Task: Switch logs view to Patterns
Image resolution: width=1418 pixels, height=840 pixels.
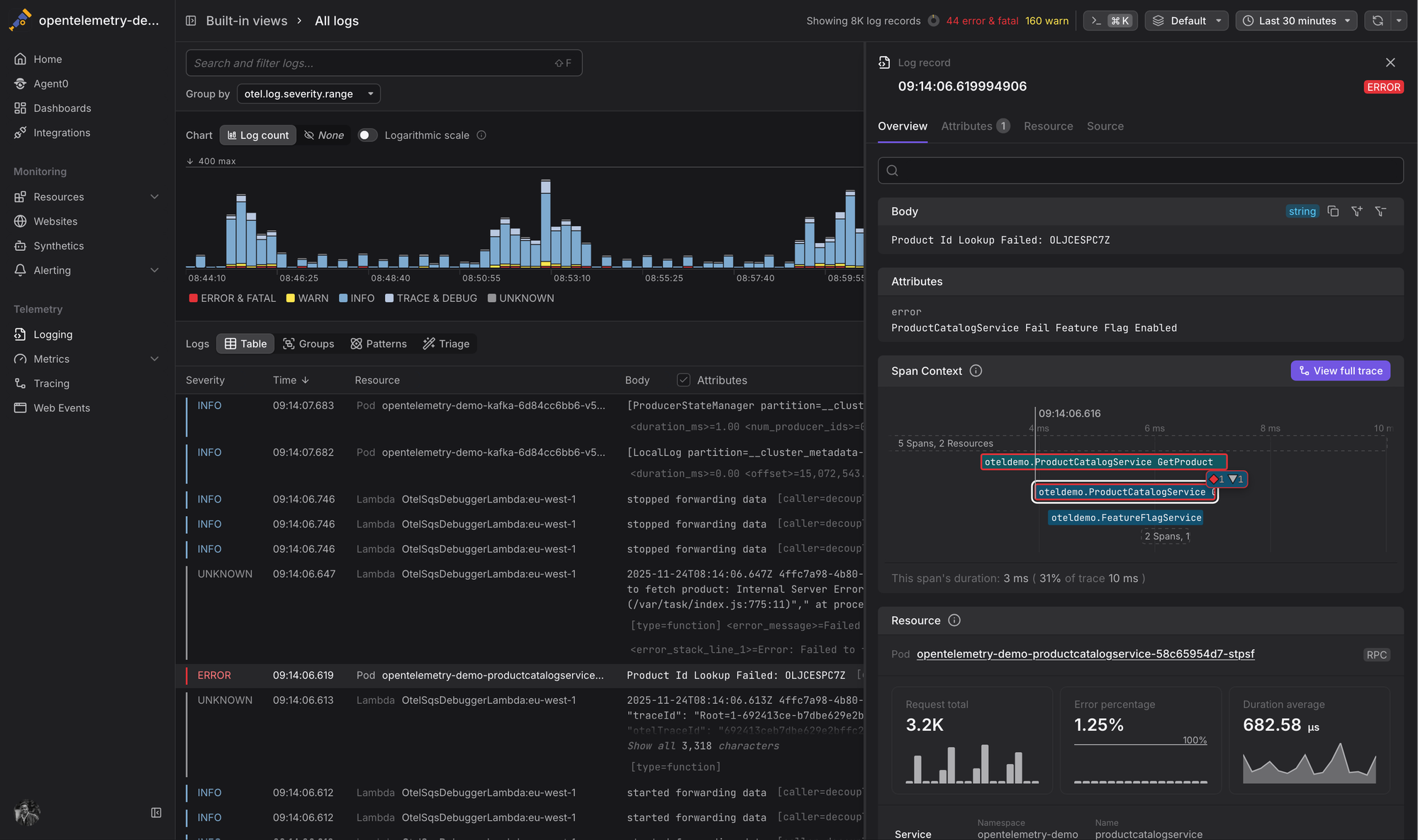Action: [379, 343]
